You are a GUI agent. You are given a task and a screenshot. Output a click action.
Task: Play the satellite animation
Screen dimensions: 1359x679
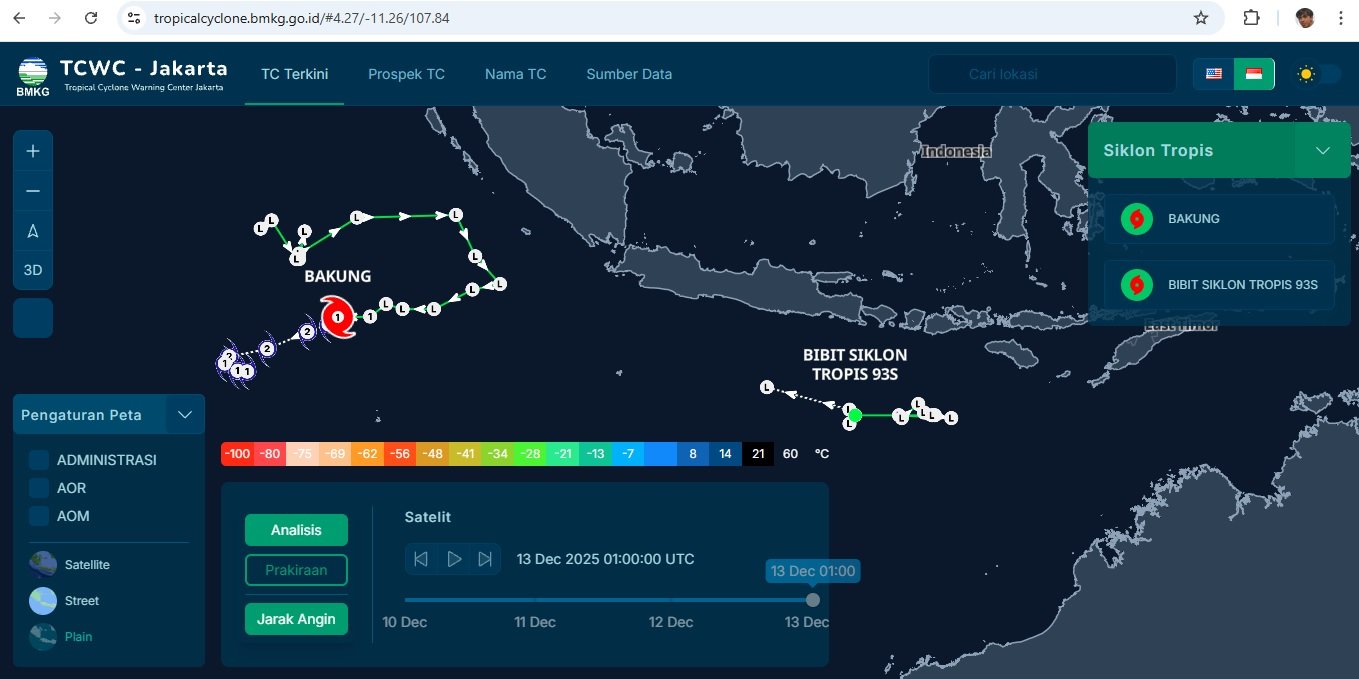coord(454,559)
